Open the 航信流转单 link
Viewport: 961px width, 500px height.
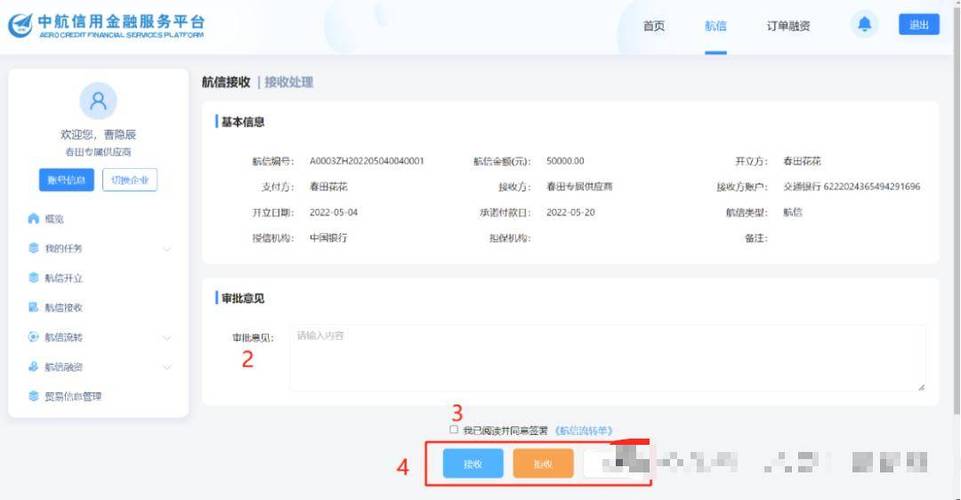click(x=583, y=431)
